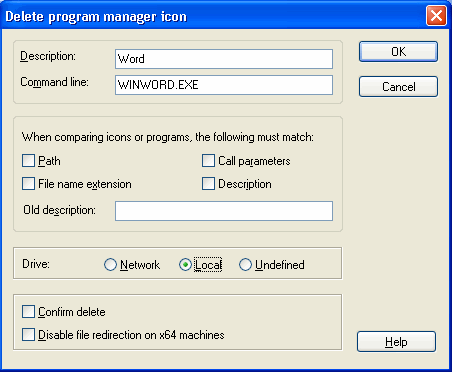Click the 'Description:' label at top
Screen dimensions: 452x372
click(x=48, y=56)
